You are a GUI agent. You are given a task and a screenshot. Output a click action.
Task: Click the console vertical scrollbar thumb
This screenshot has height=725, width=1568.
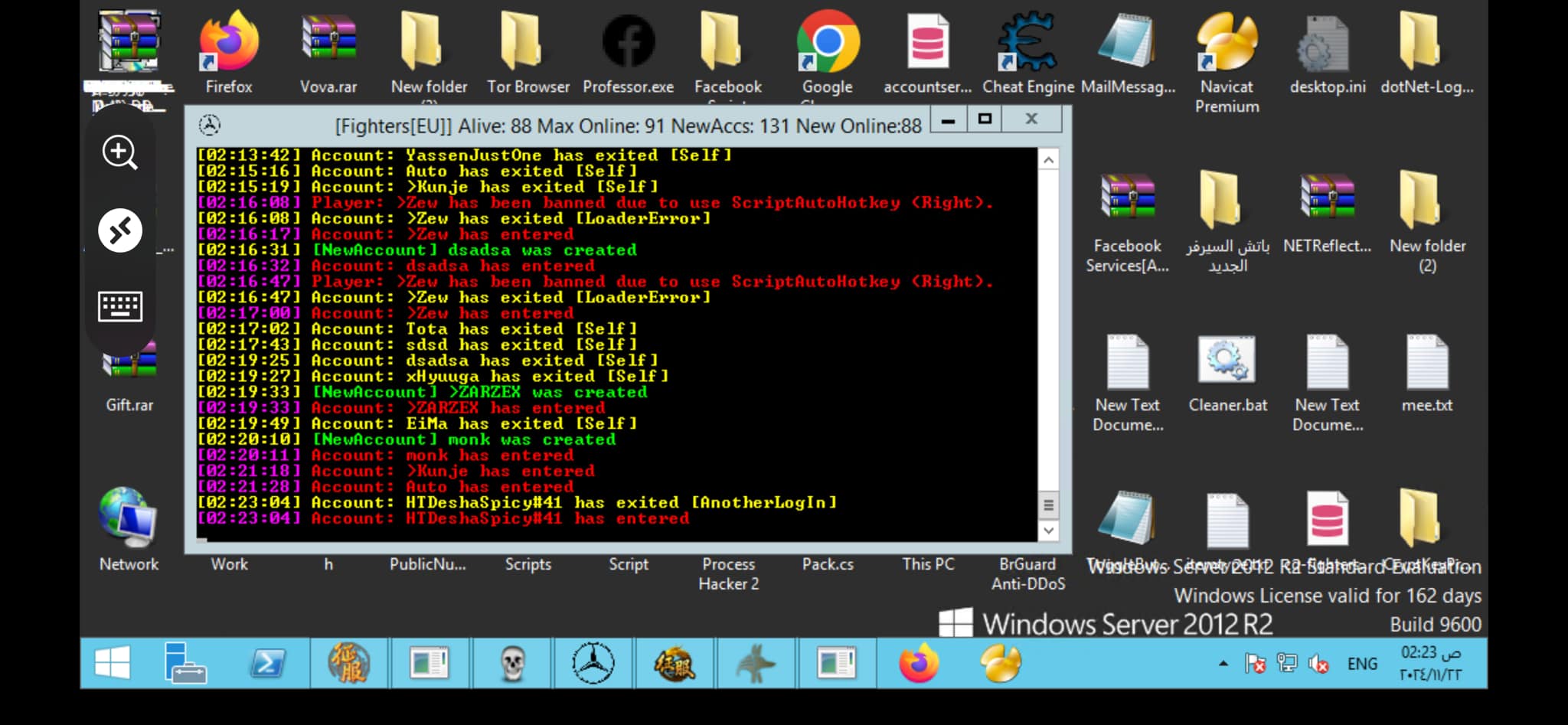1048,505
